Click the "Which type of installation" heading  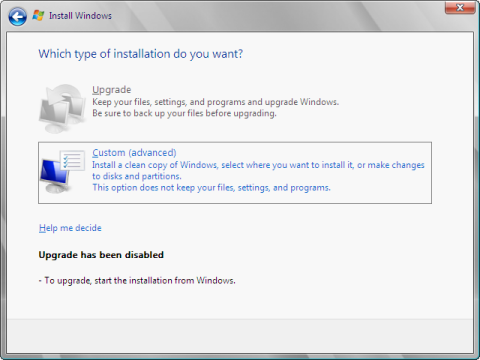tap(141, 54)
